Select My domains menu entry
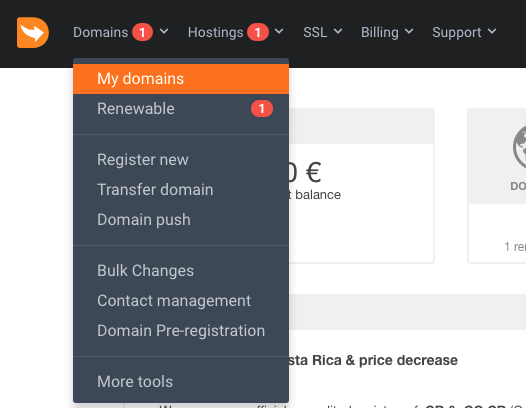The height and width of the screenshot is (408, 526). (181, 79)
